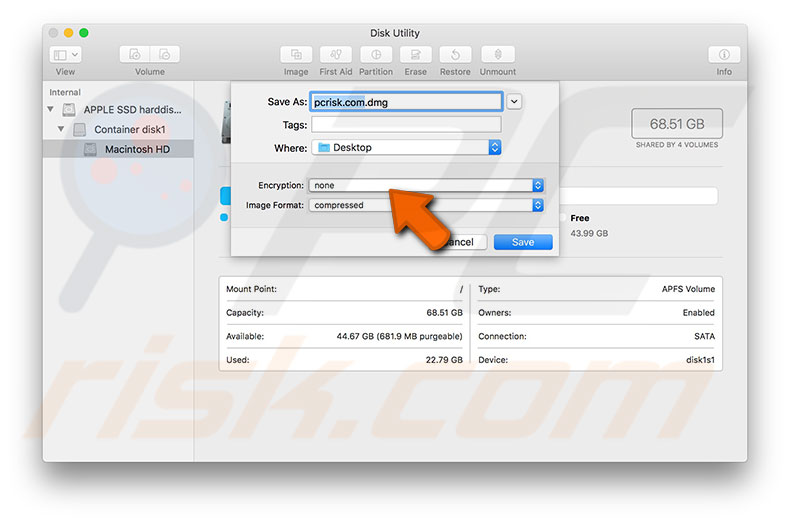Click the Desktop folder icon in Where
This screenshot has height=523, width=790.
[324, 148]
